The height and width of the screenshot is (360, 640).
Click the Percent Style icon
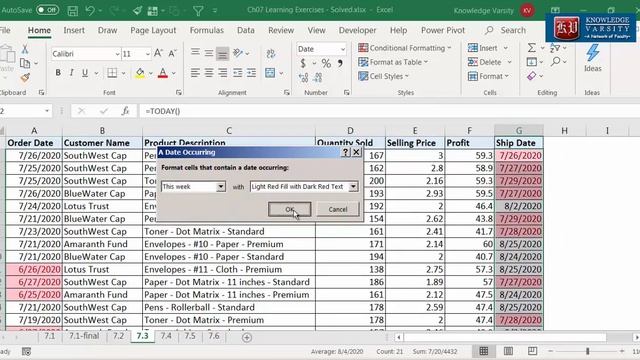(x=326, y=63)
